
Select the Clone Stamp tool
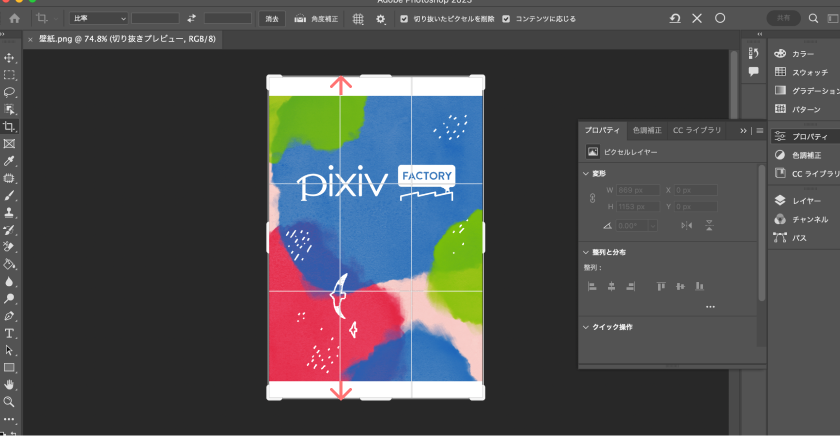[x=9, y=213]
